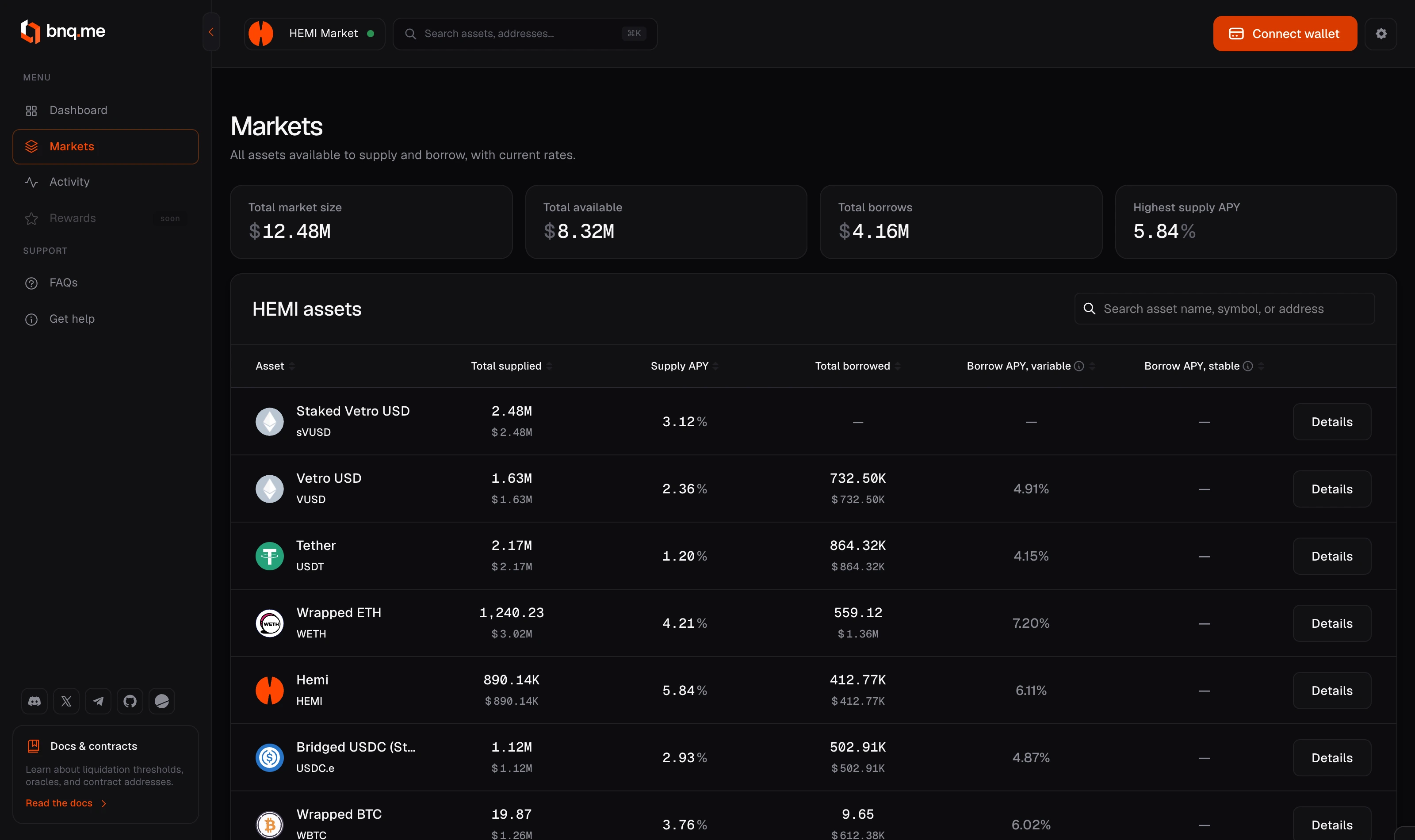Click the Vetro USD VUSD token icon
Image resolution: width=1415 pixels, height=840 pixels.
pos(269,489)
